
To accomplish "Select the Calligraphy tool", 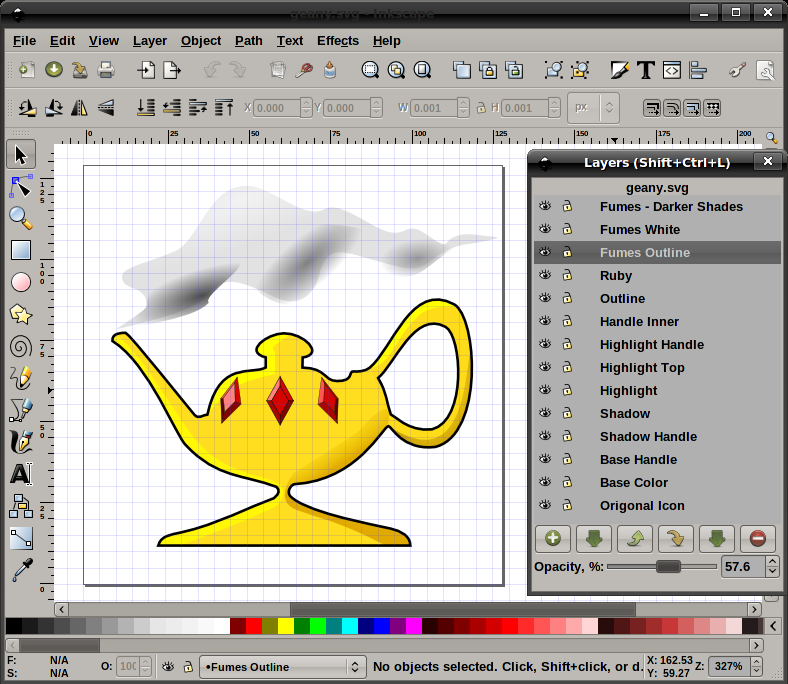I will [21, 442].
